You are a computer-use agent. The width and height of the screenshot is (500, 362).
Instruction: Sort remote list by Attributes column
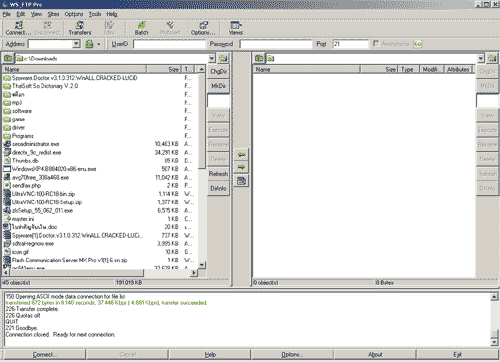tap(459, 69)
